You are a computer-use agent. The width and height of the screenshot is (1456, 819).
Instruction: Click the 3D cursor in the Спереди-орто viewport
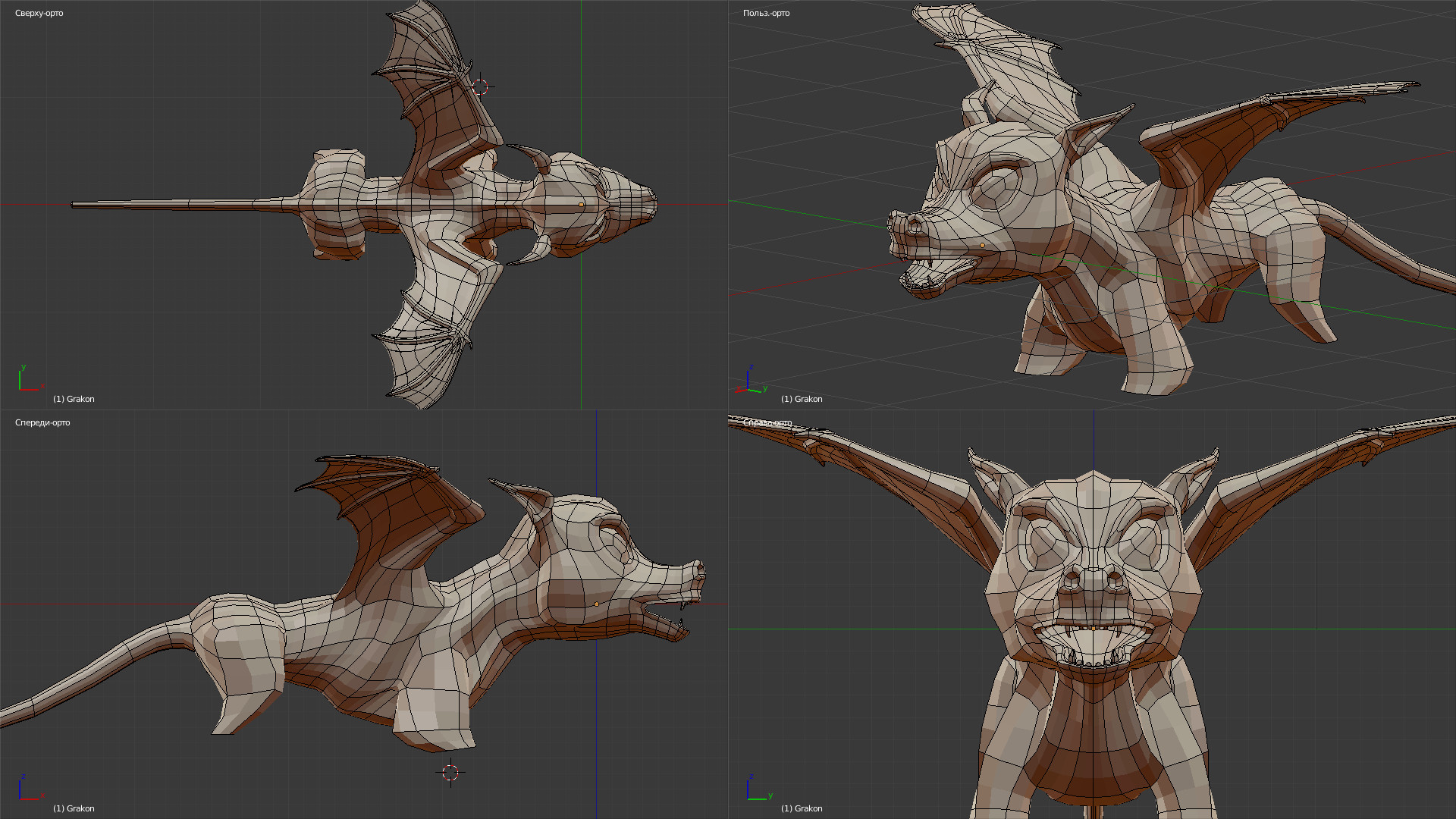click(450, 772)
